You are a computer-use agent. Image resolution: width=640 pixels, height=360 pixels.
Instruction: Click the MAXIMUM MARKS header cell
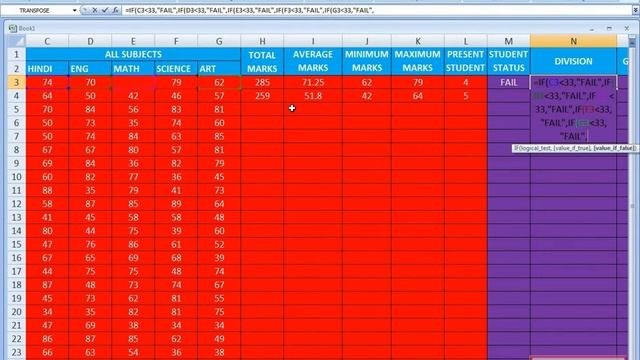pyautogui.click(x=418, y=61)
